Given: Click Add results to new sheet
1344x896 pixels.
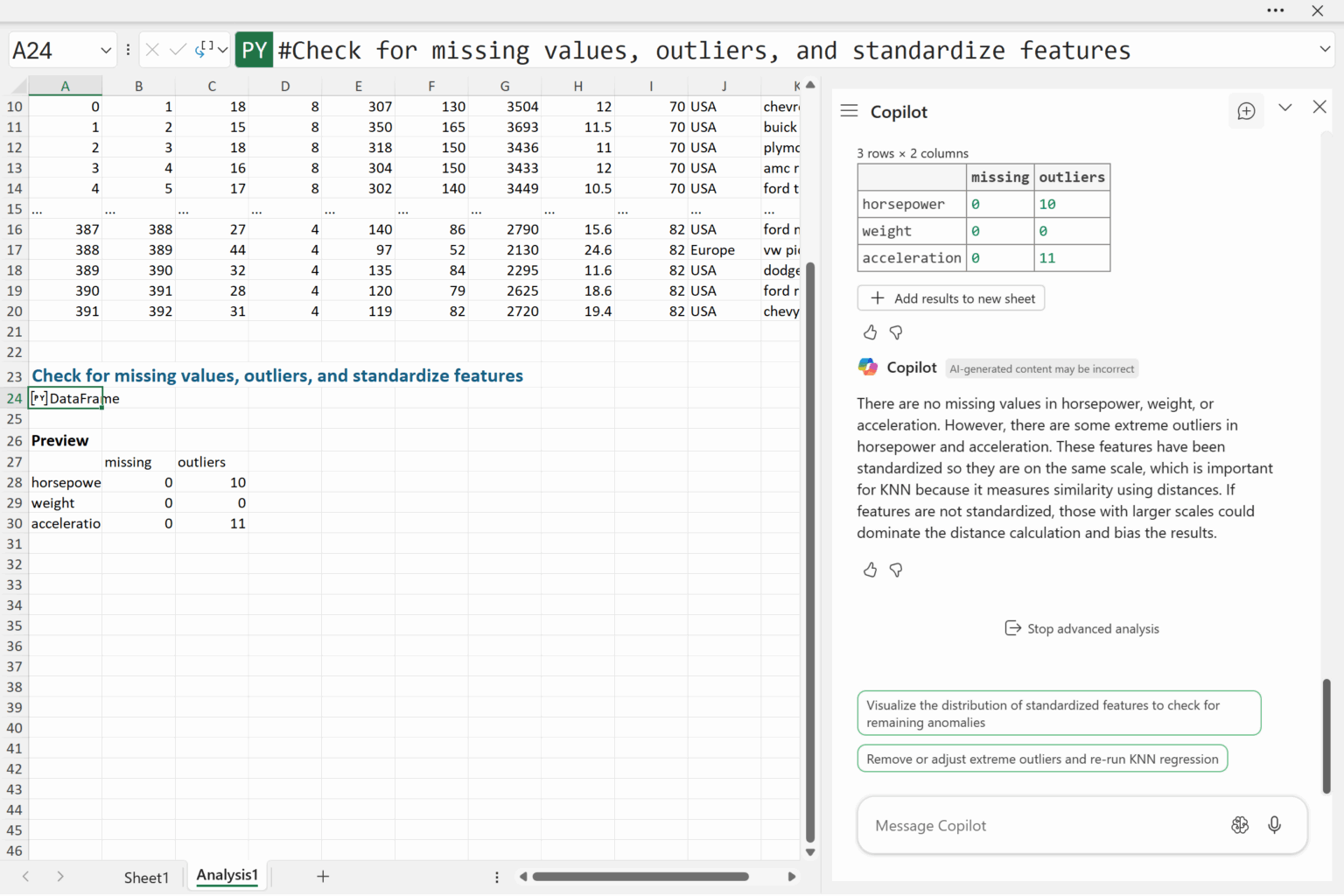Looking at the screenshot, I should point(951,298).
